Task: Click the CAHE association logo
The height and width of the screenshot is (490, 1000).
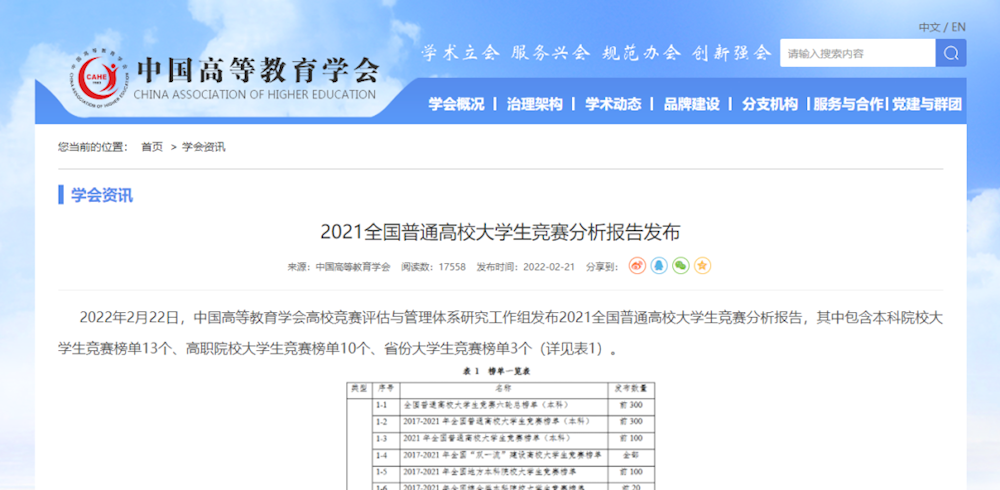Action: click(x=98, y=78)
